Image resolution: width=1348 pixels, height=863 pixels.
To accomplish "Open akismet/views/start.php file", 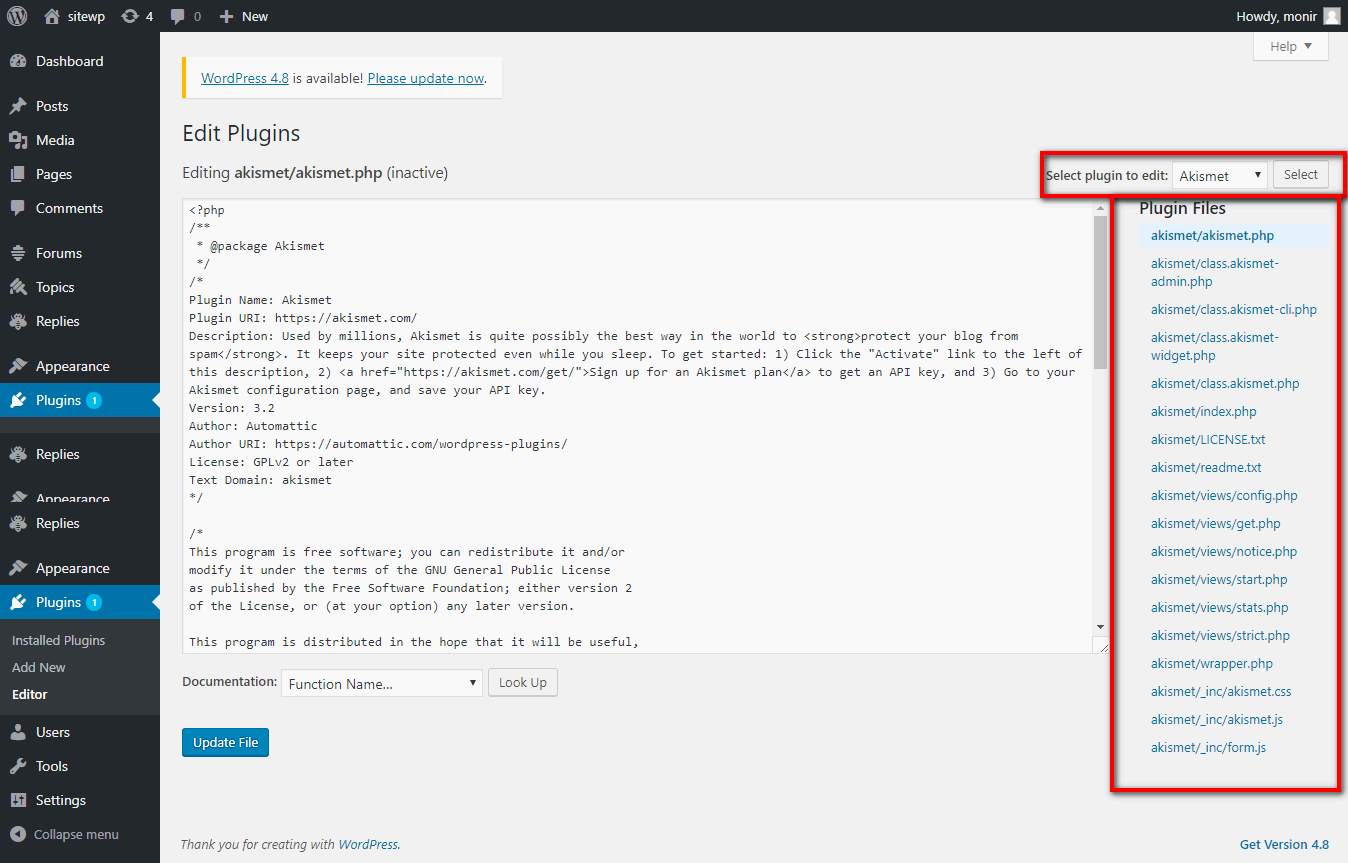I will pyautogui.click(x=1219, y=580).
